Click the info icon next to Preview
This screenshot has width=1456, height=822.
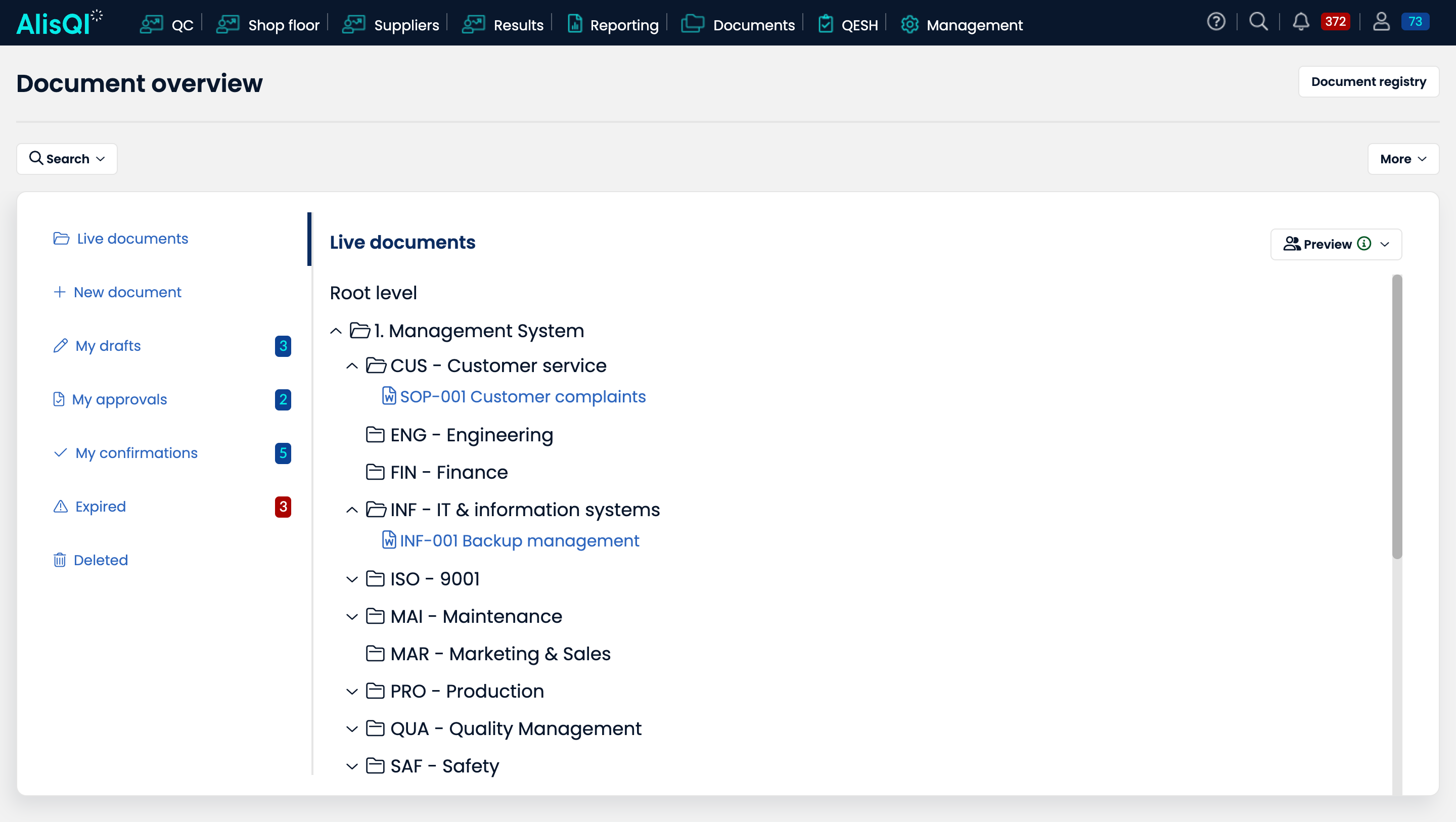point(1364,244)
